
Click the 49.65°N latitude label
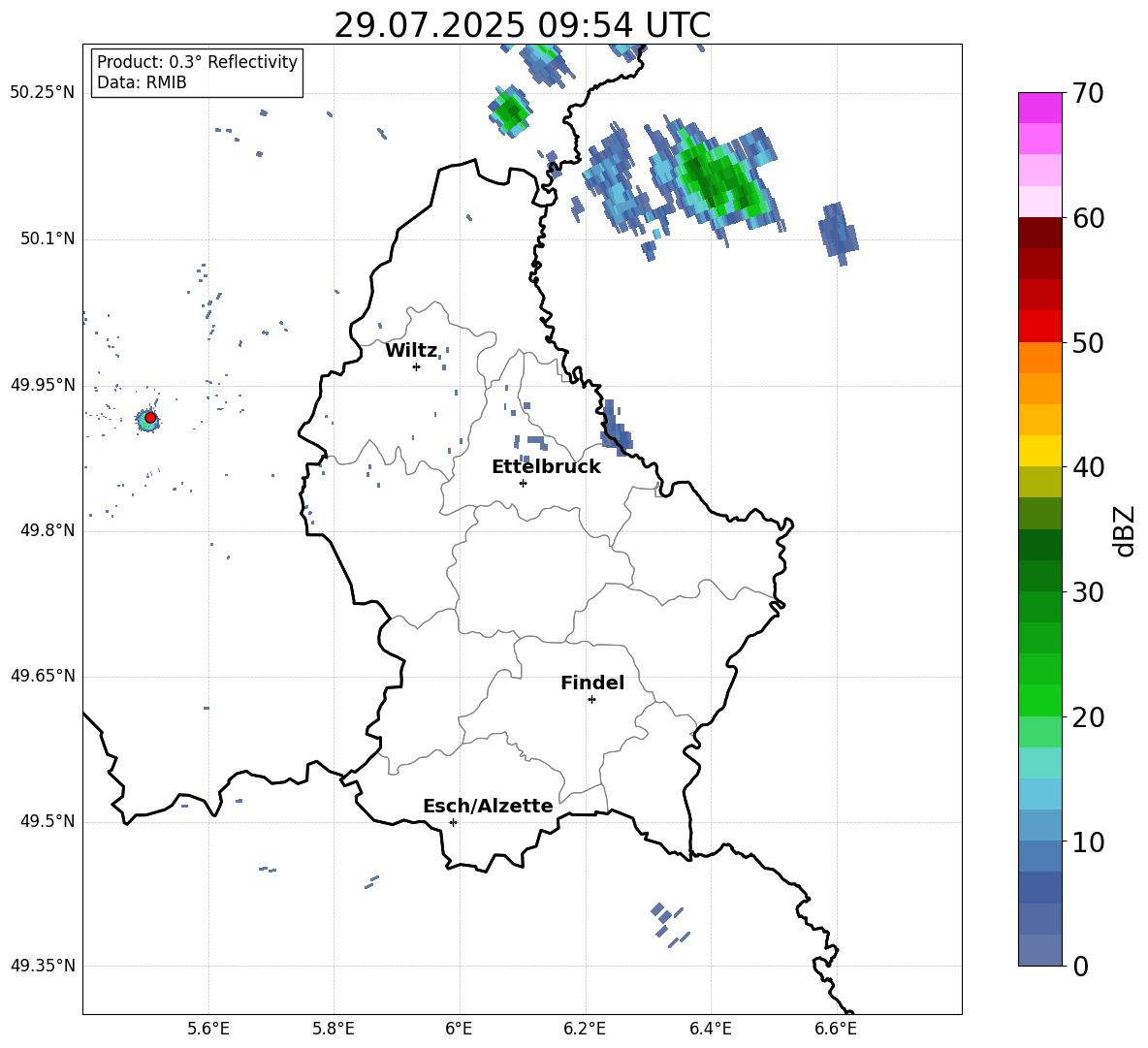click(x=43, y=676)
